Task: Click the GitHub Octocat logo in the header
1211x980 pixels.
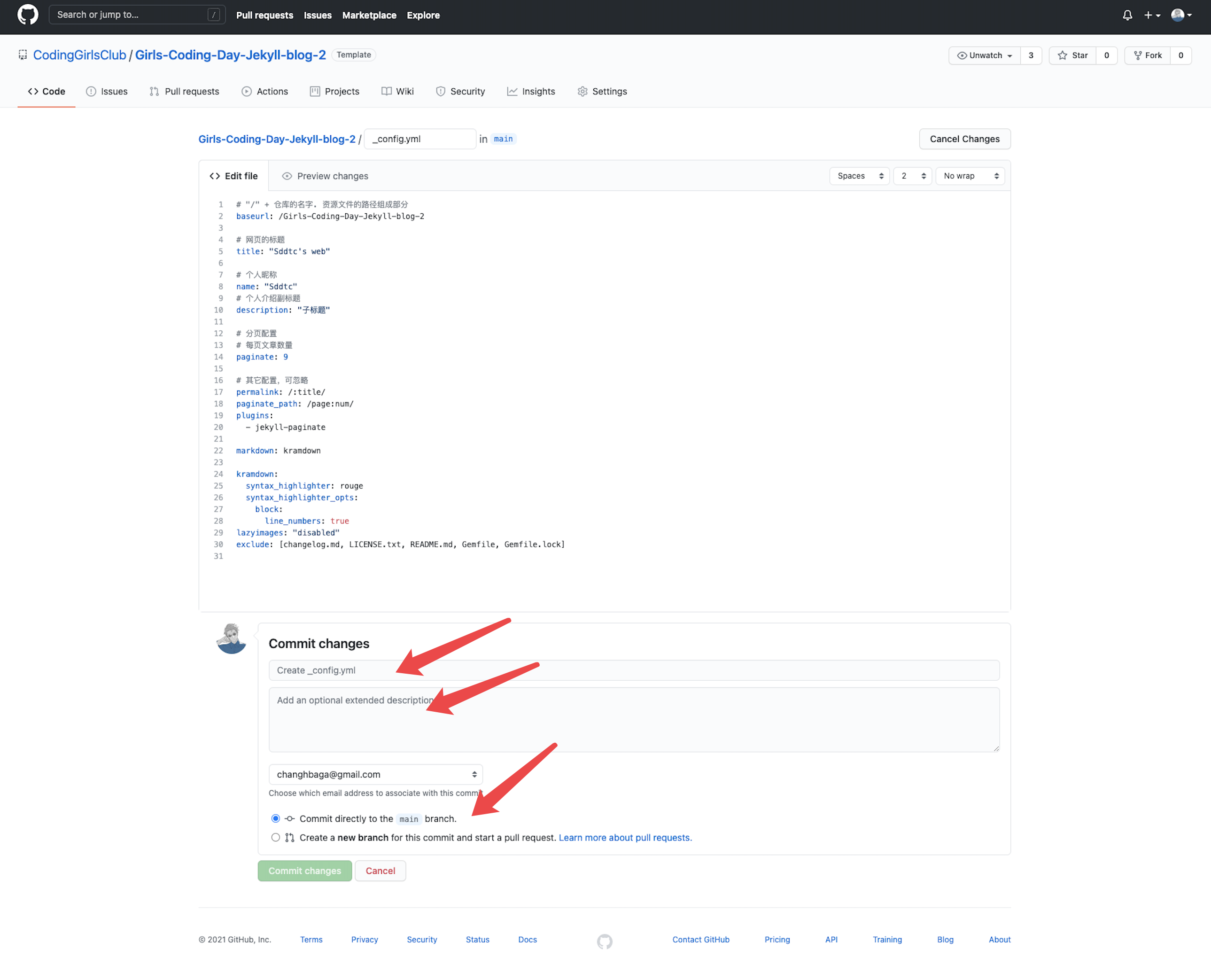Action: [28, 15]
